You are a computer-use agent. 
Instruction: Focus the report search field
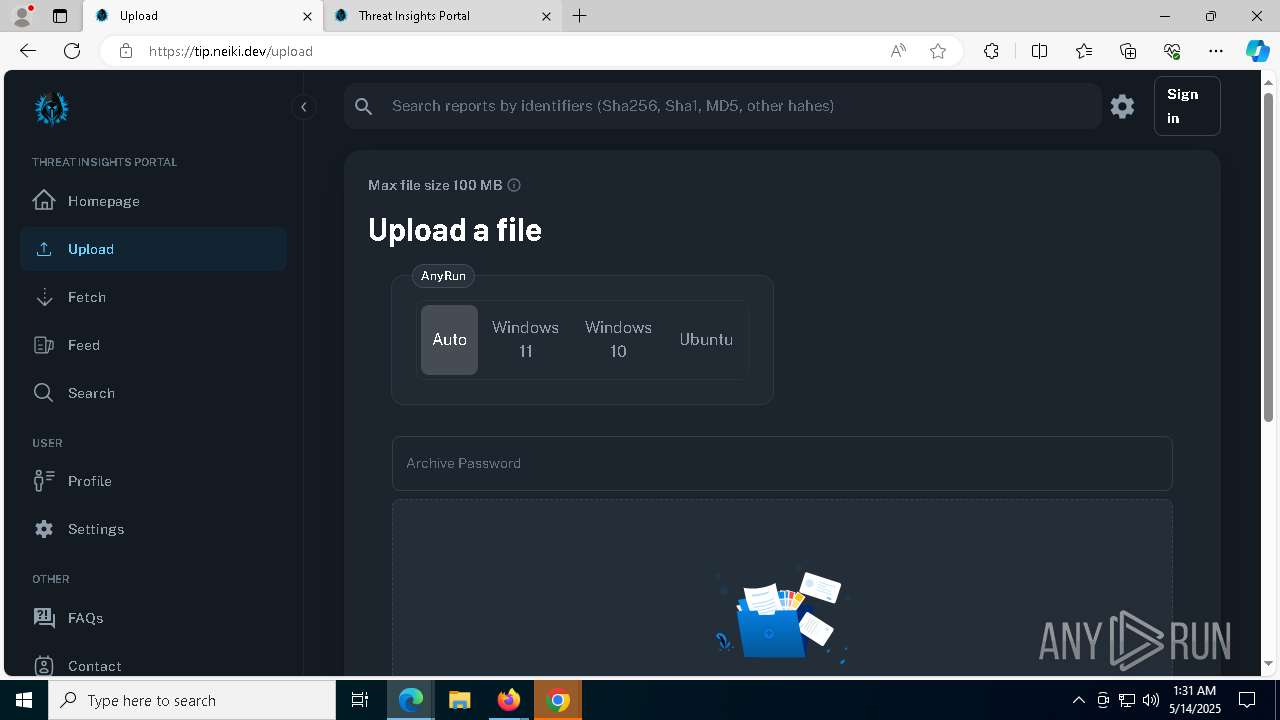(722, 106)
